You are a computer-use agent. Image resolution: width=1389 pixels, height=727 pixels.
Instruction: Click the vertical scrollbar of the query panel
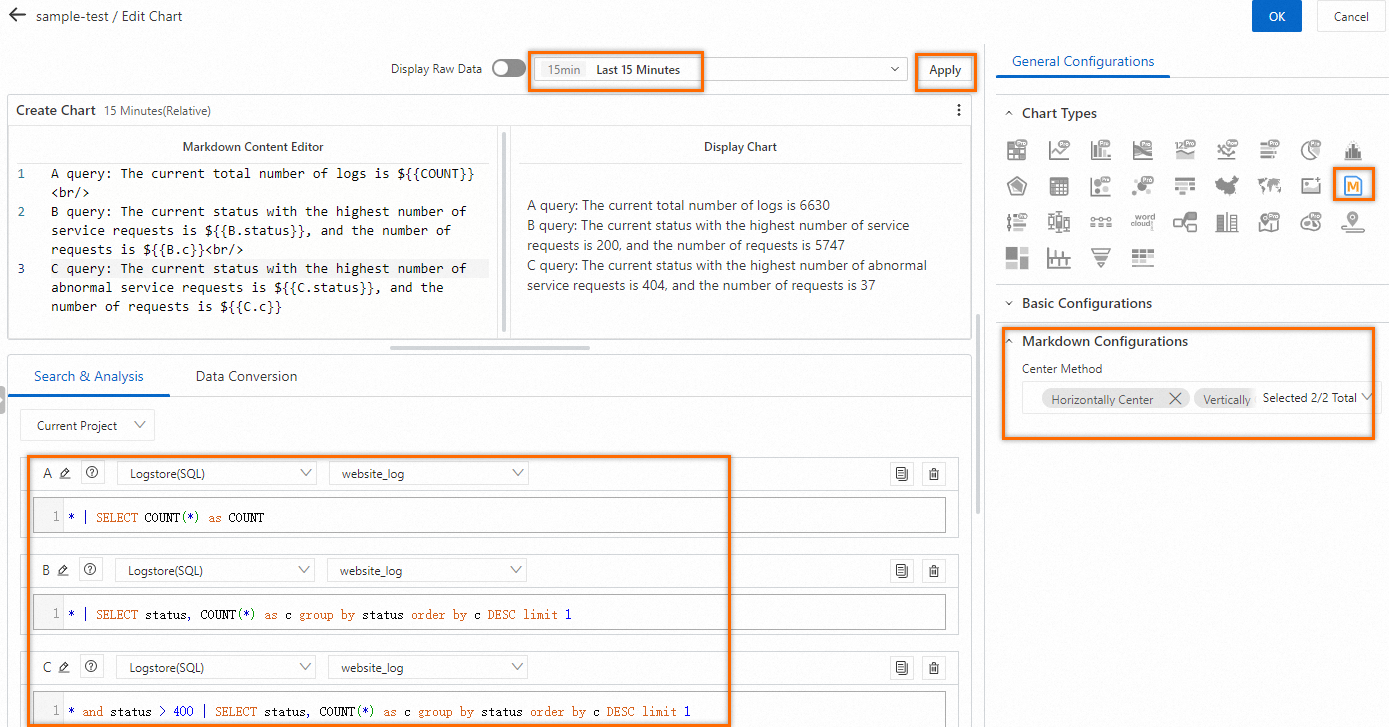(978, 413)
